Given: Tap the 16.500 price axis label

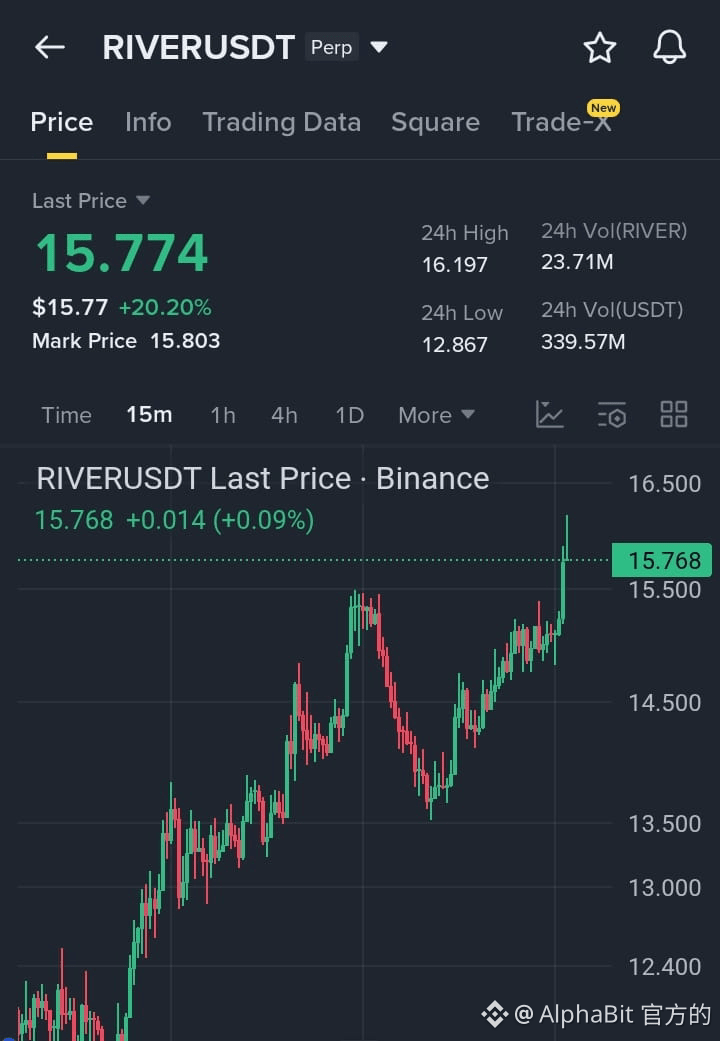Looking at the screenshot, I should 665,483.
